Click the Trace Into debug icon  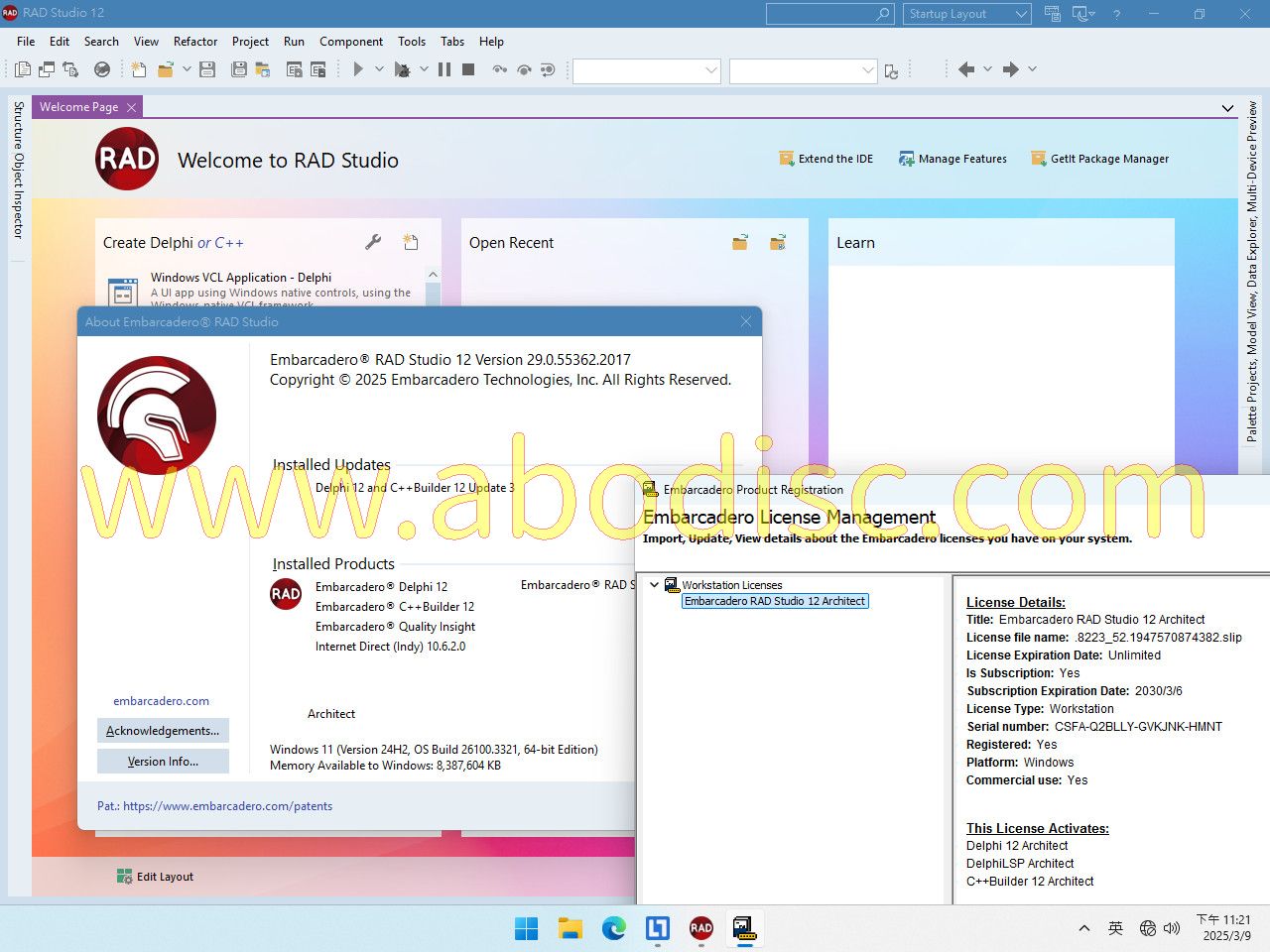[500, 69]
